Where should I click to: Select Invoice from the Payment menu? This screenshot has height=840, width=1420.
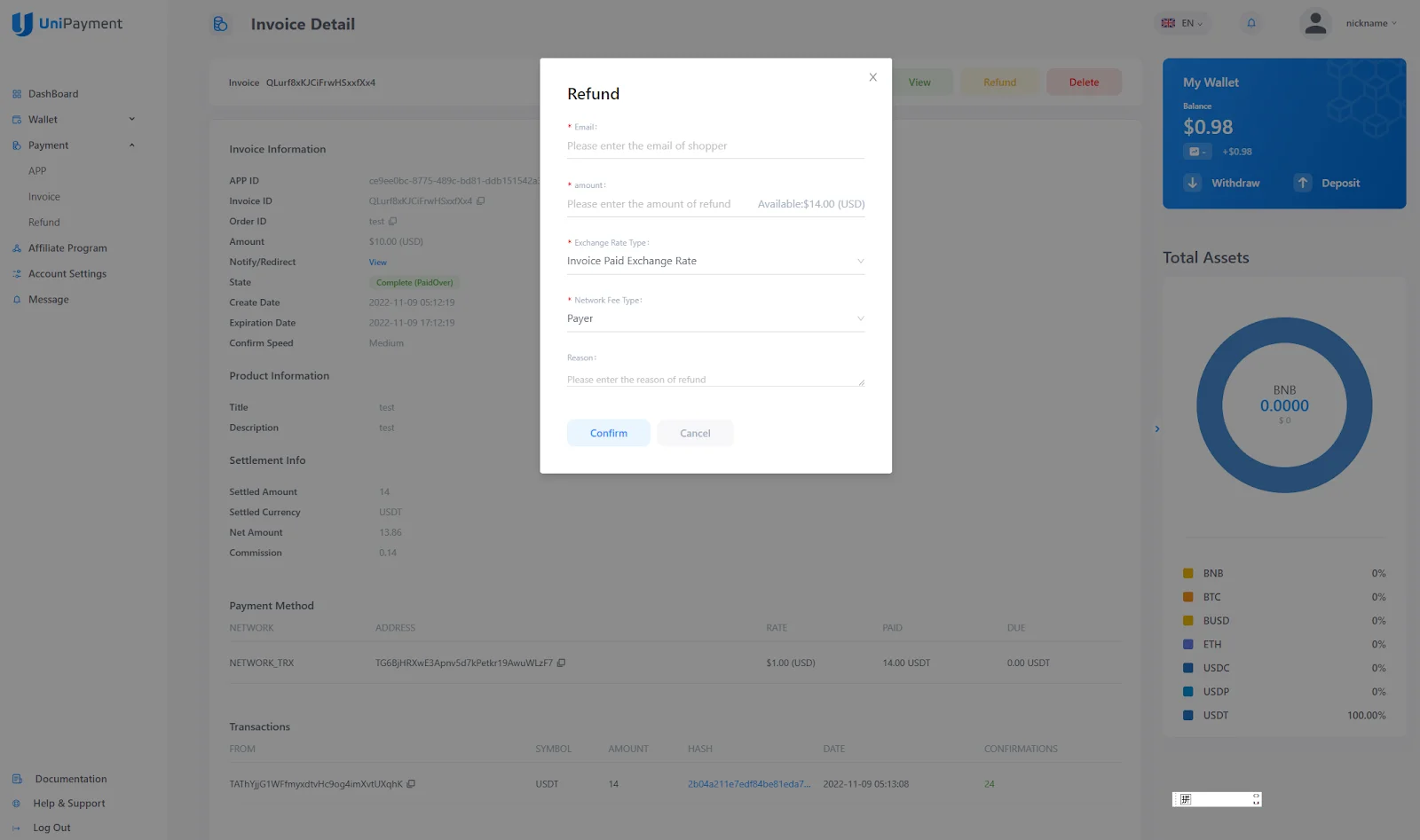(x=43, y=196)
